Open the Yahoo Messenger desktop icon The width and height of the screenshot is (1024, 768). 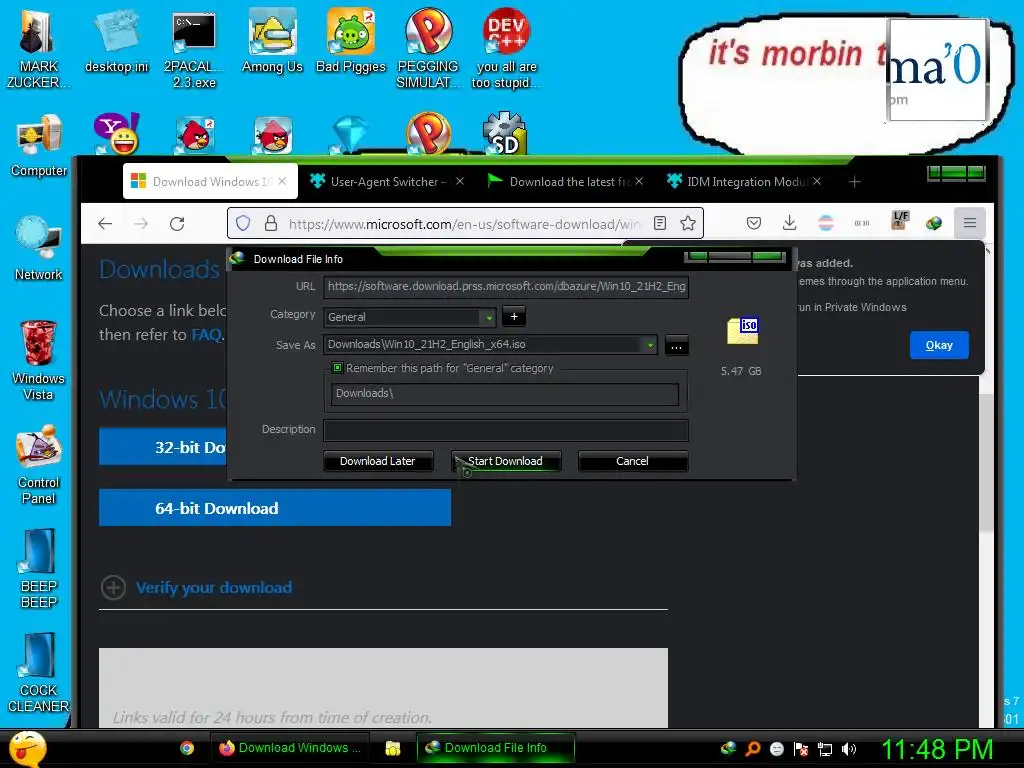pyautogui.click(x=116, y=133)
